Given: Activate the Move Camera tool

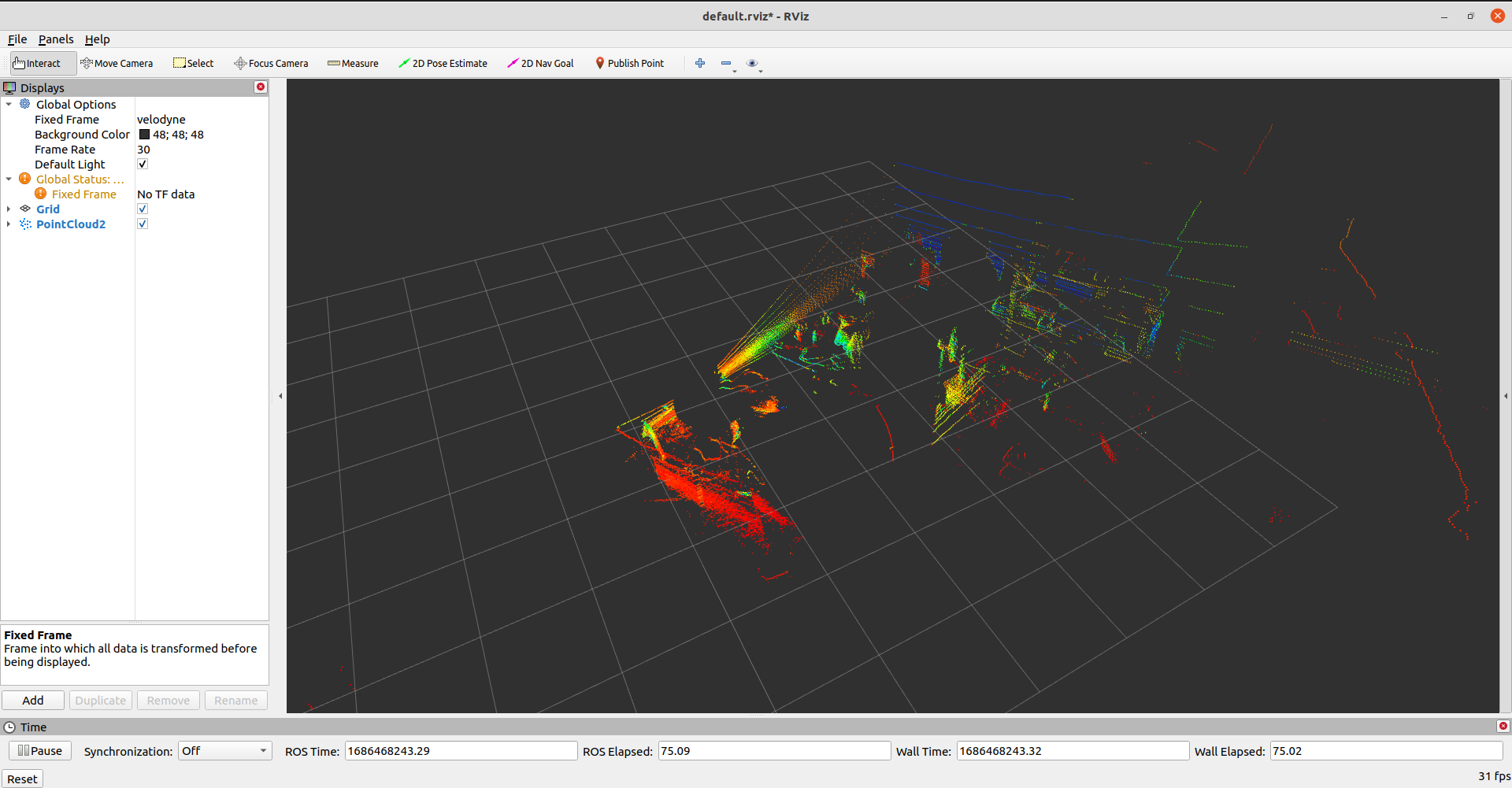Looking at the screenshot, I should (x=117, y=63).
